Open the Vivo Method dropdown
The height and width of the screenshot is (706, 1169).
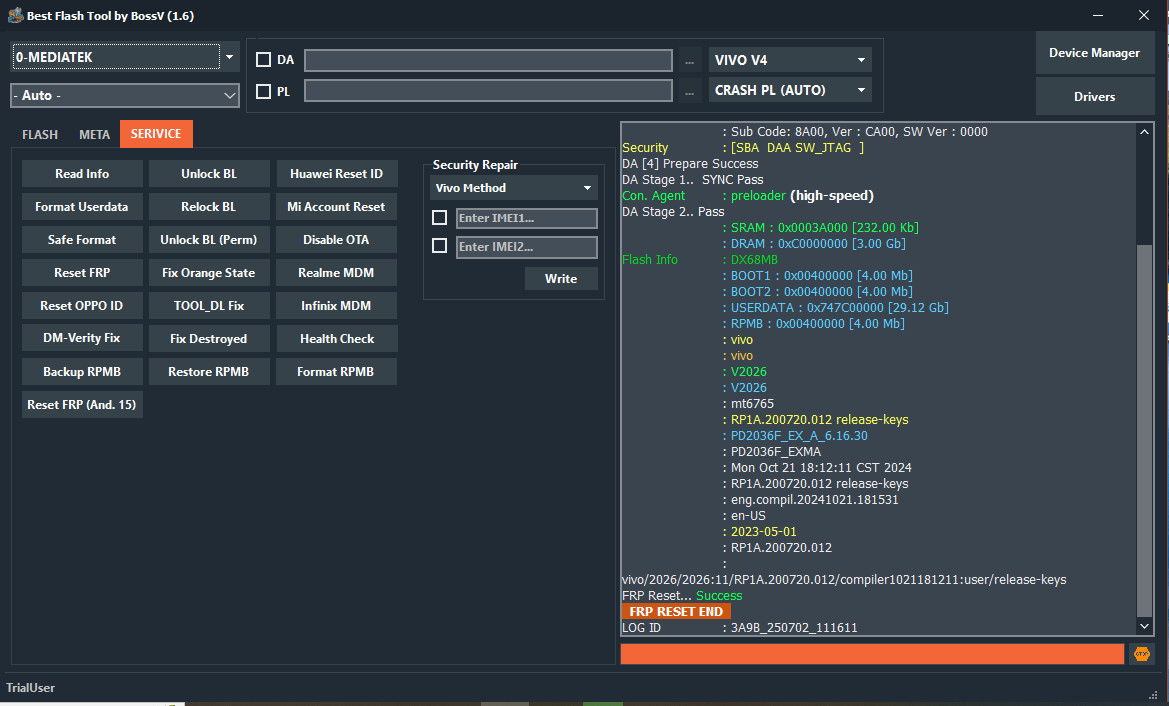tap(514, 188)
